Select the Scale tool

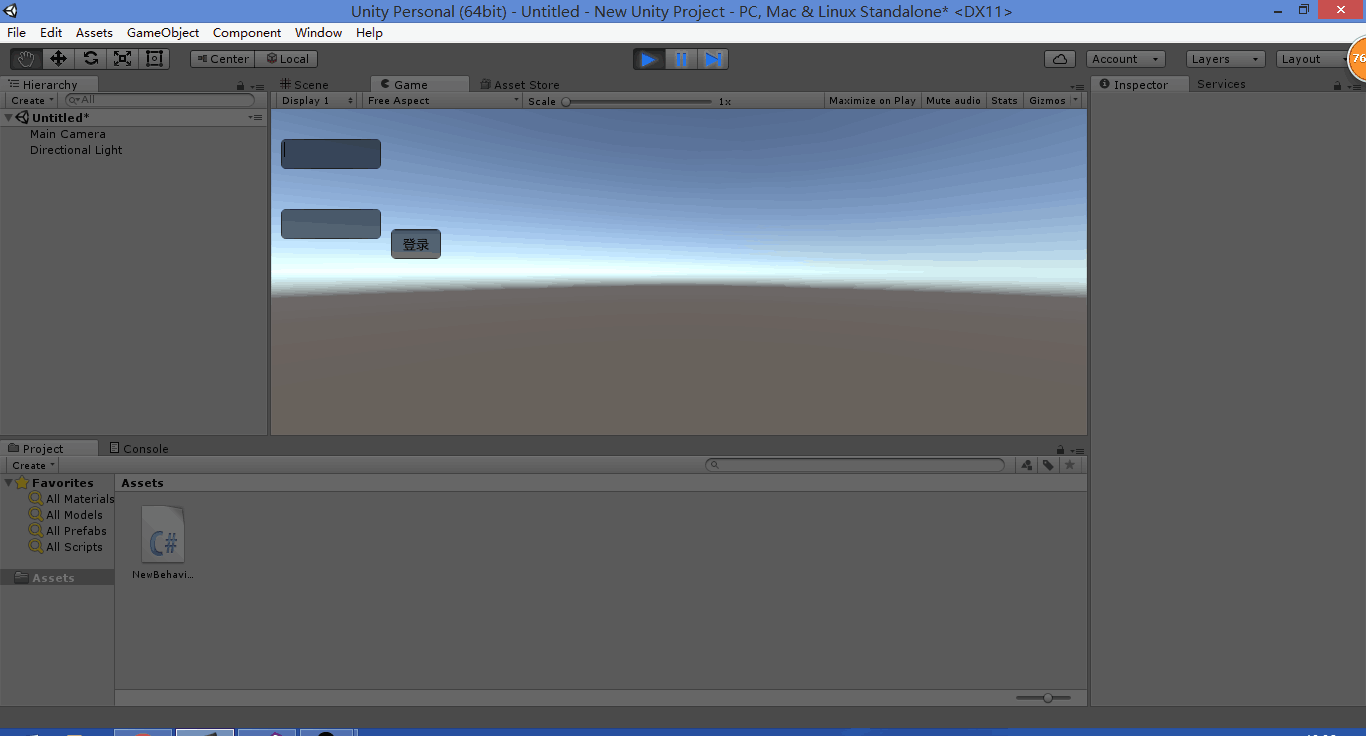122,59
